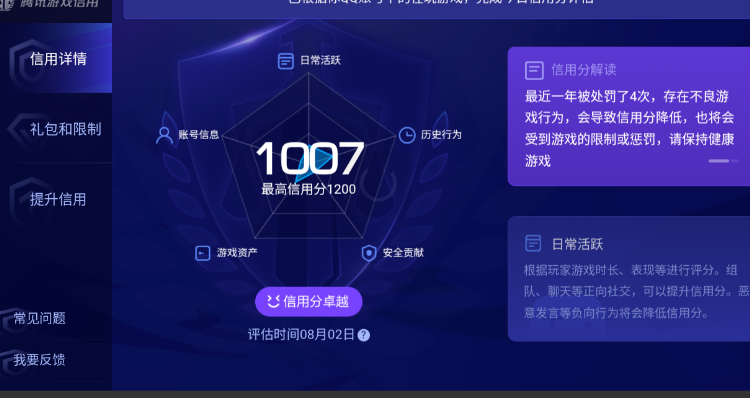Switch to 礼包和限制 sidebar tab

pyautogui.click(x=56, y=129)
